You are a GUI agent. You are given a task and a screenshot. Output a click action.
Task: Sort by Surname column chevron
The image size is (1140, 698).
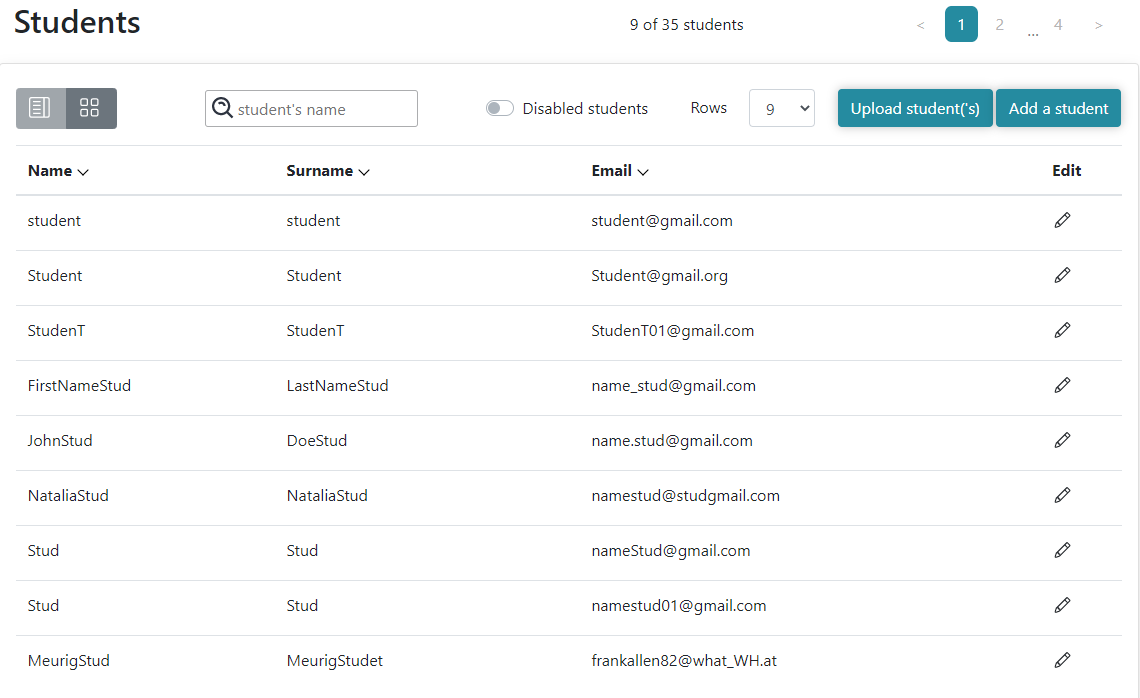tap(364, 172)
